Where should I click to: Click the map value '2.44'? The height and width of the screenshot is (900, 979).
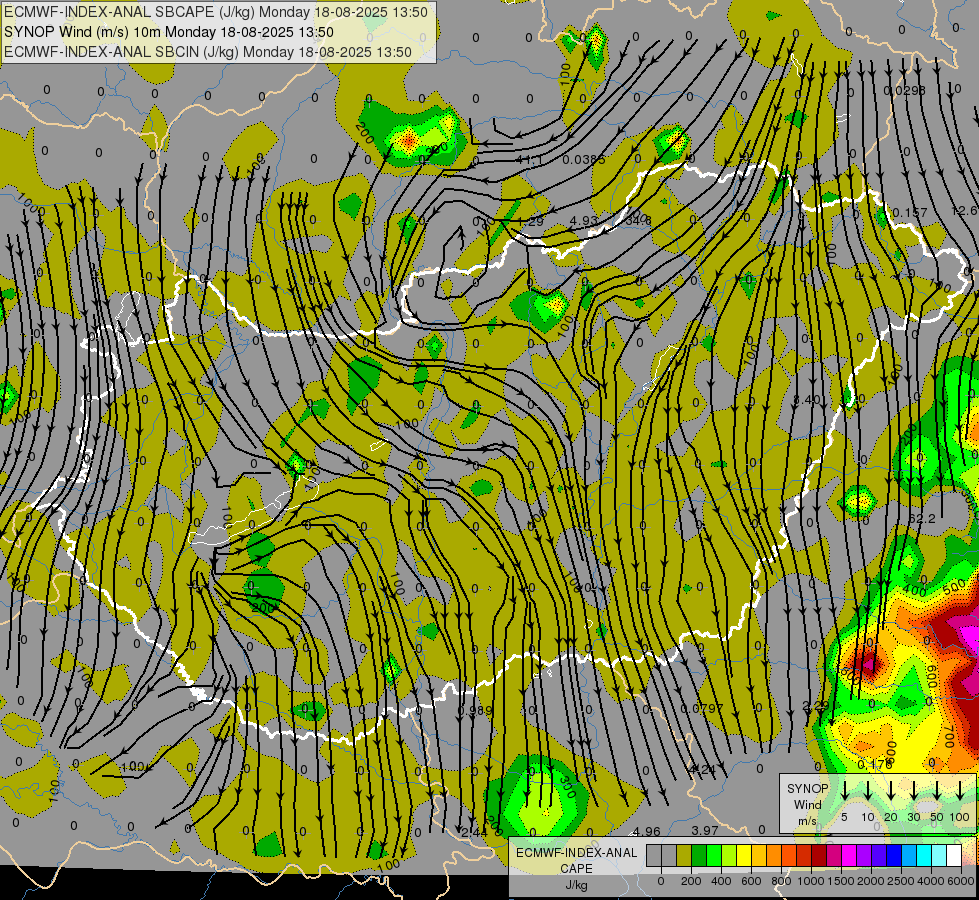tap(474, 833)
